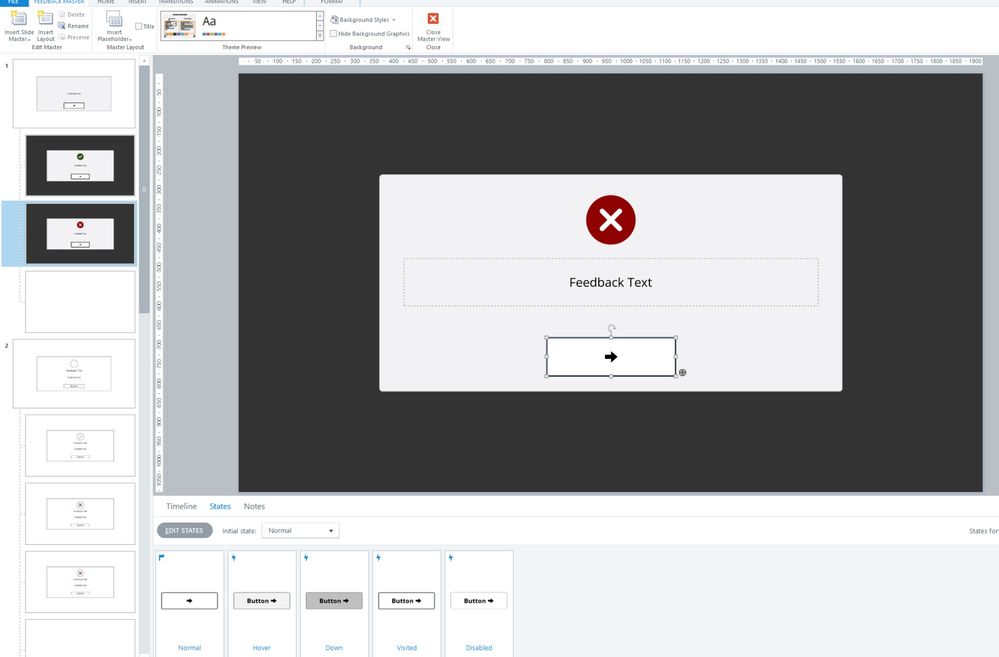Select the Disabled state thumbnail

coord(478,601)
